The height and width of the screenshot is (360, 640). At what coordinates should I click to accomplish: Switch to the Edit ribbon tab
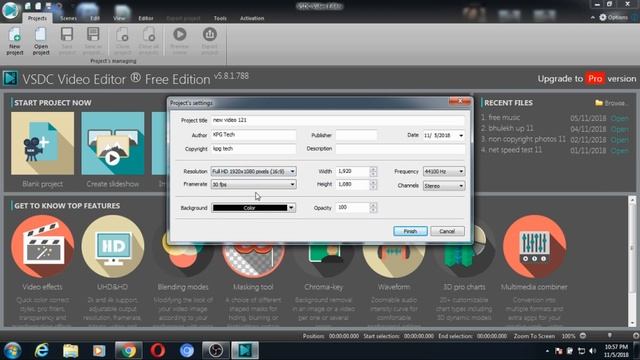point(95,18)
